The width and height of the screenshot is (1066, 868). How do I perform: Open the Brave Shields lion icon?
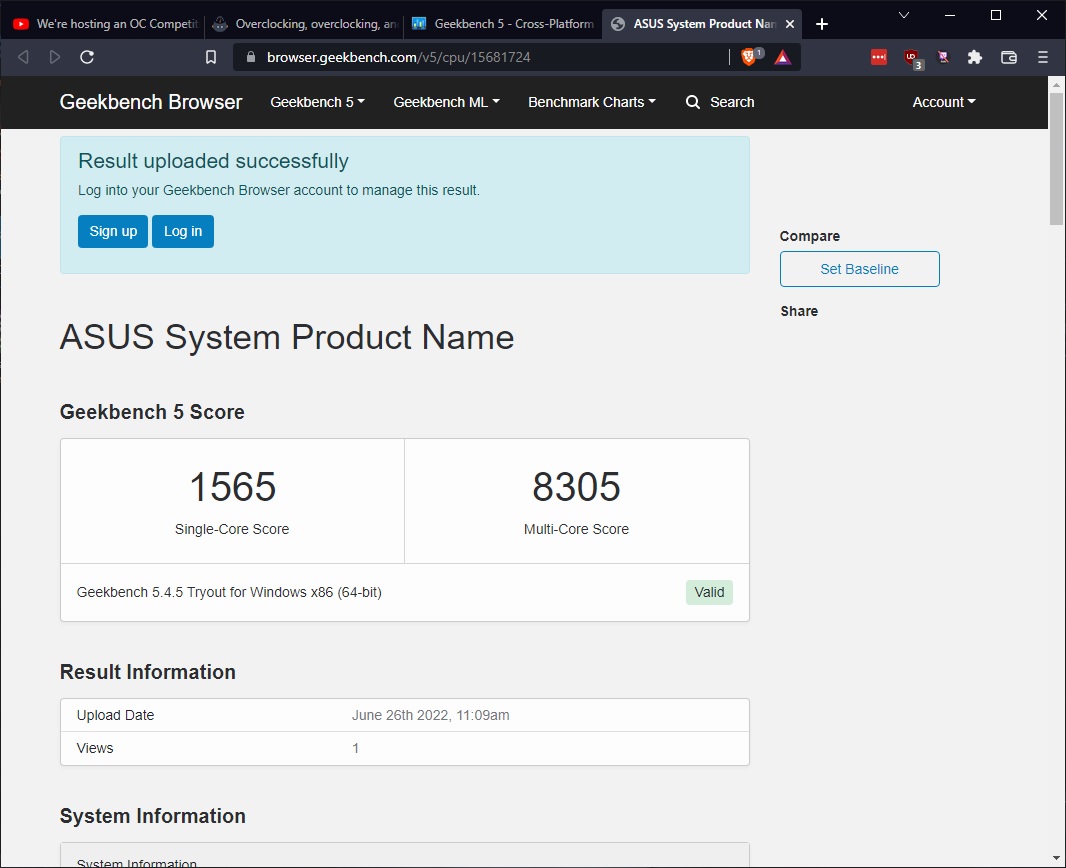[749, 57]
